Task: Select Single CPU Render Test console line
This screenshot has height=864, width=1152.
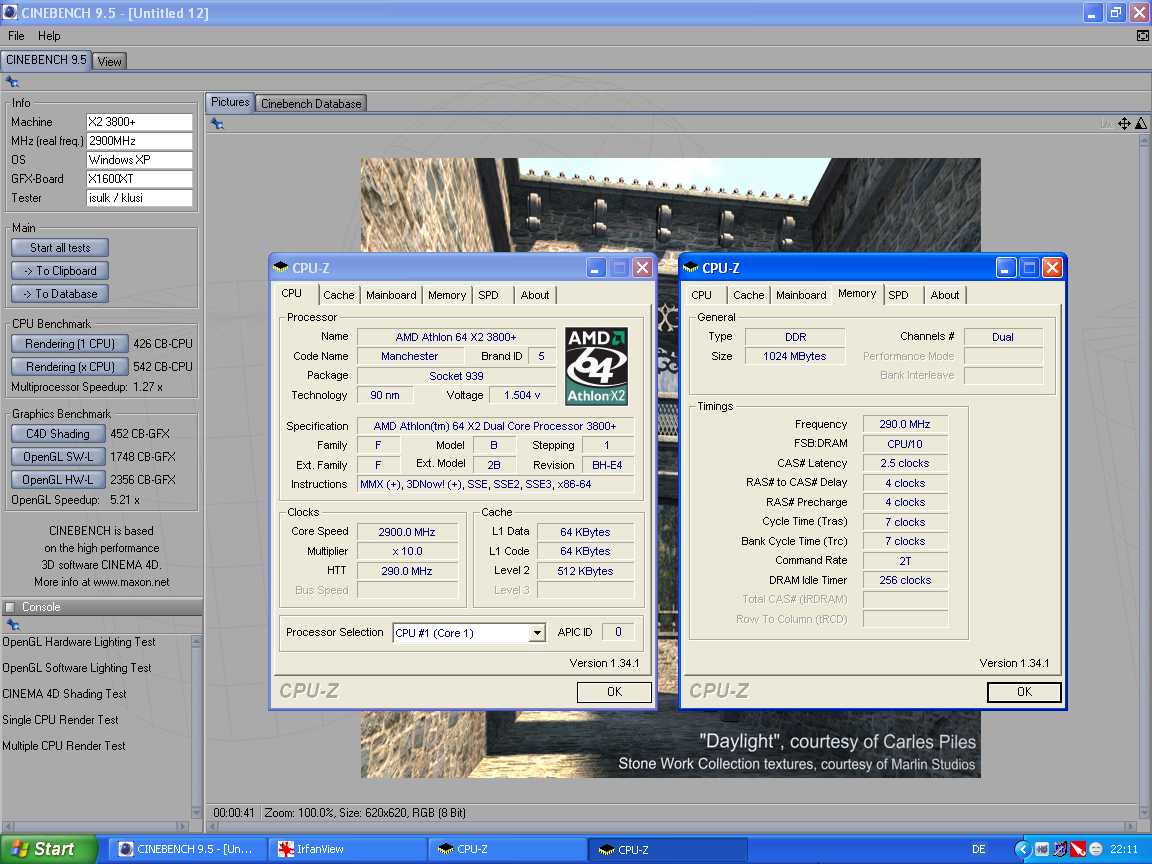Action: [x=60, y=719]
